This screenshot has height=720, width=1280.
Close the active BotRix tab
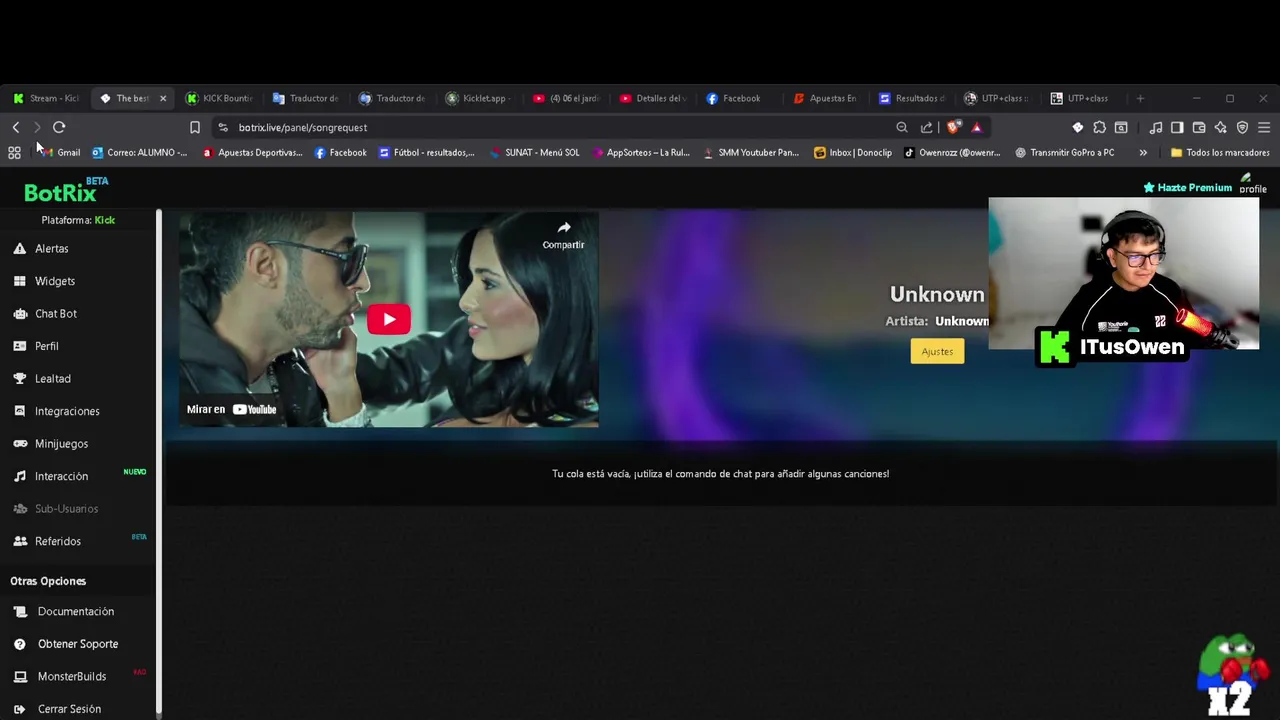tap(163, 98)
